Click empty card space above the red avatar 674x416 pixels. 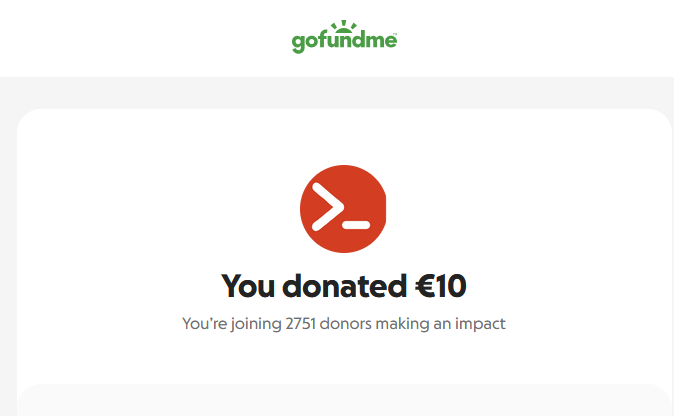click(344, 137)
